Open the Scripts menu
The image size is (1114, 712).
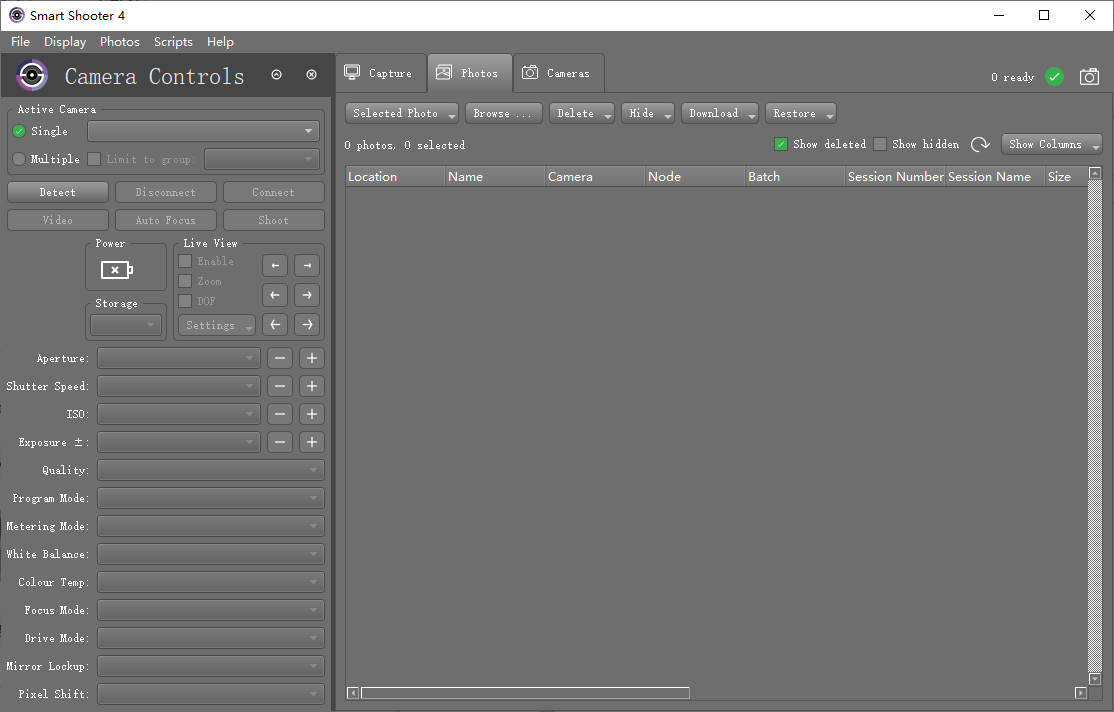pos(173,42)
